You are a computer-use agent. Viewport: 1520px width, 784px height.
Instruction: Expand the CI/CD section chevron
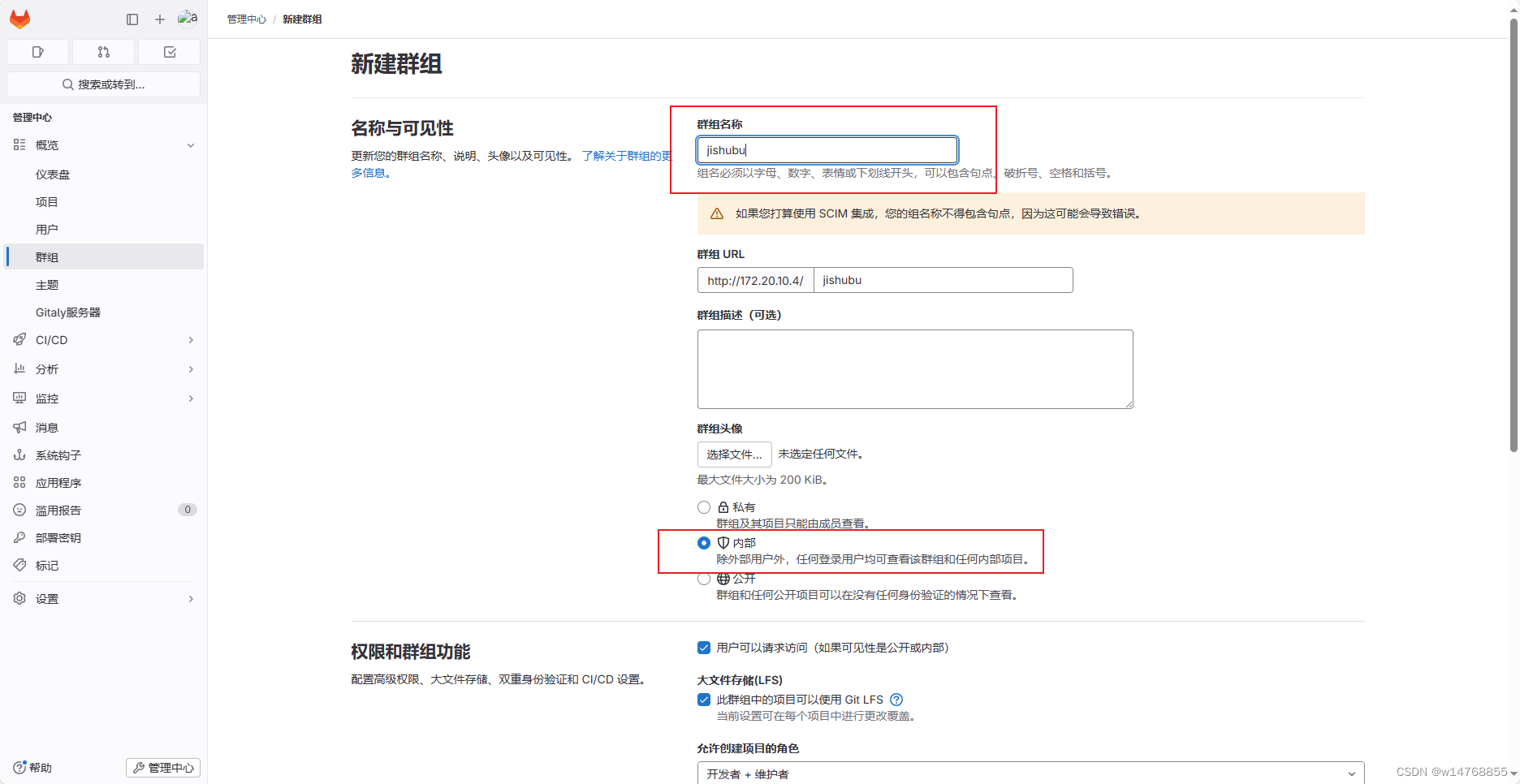tap(191, 340)
